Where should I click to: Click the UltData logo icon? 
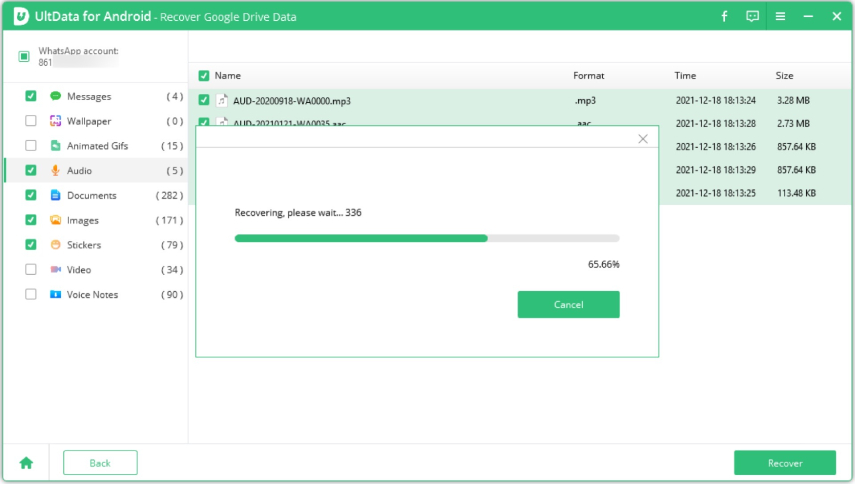(21, 16)
